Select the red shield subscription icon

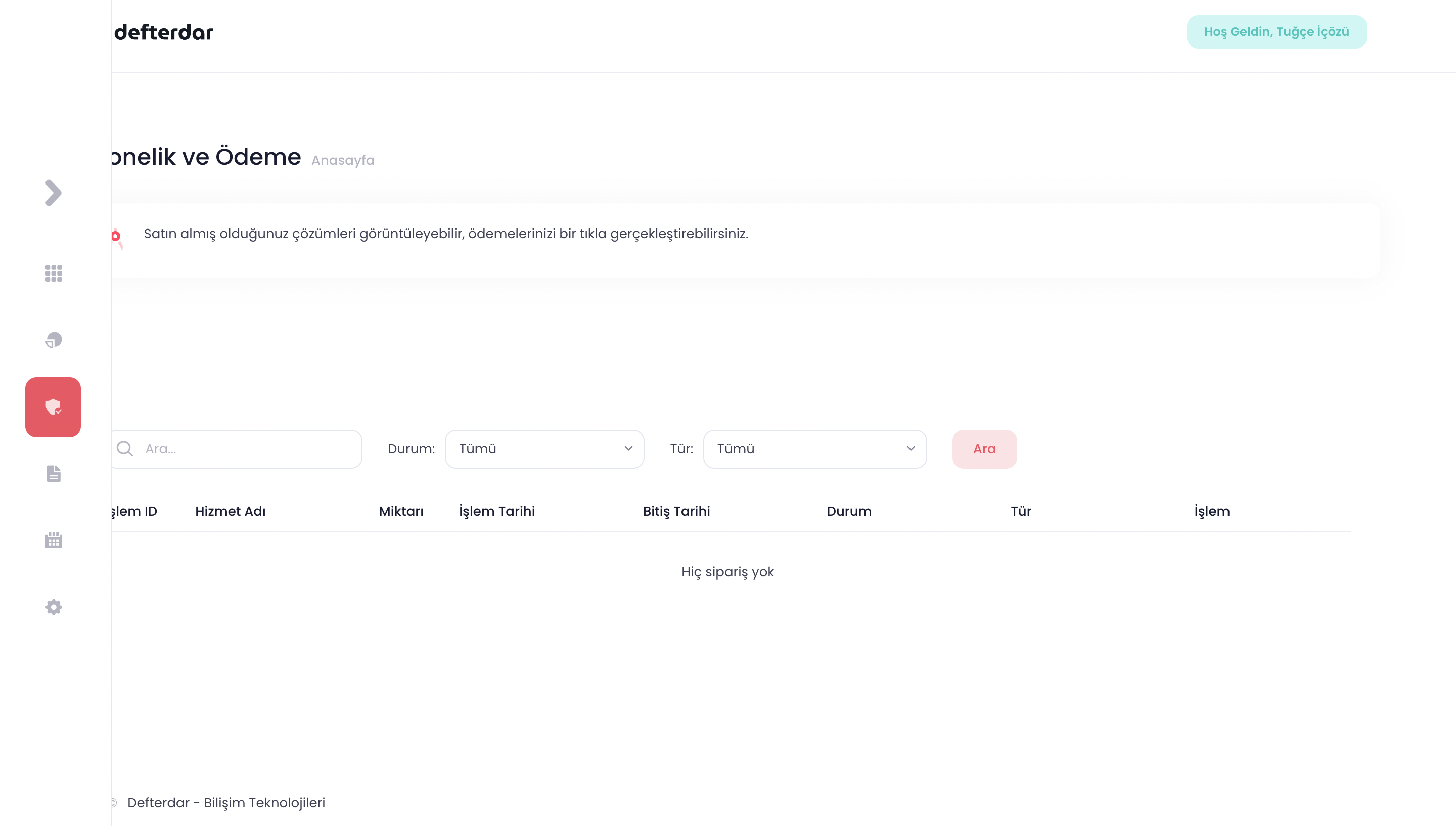(53, 407)
